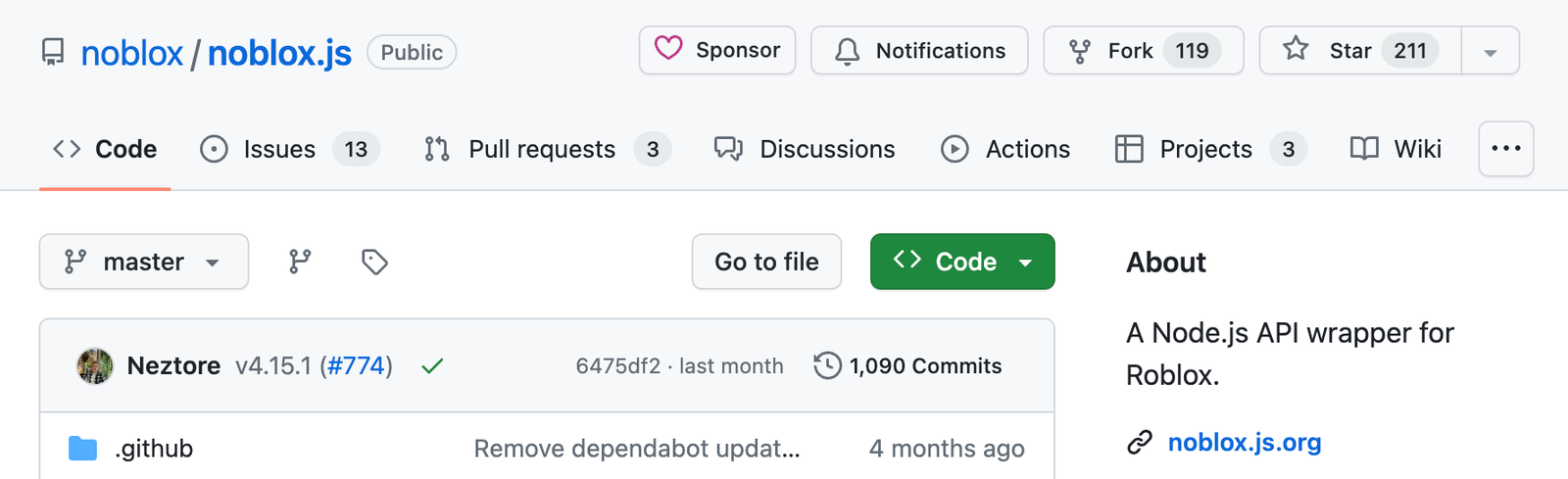Click the Go to file button

[x=766, y=262]
